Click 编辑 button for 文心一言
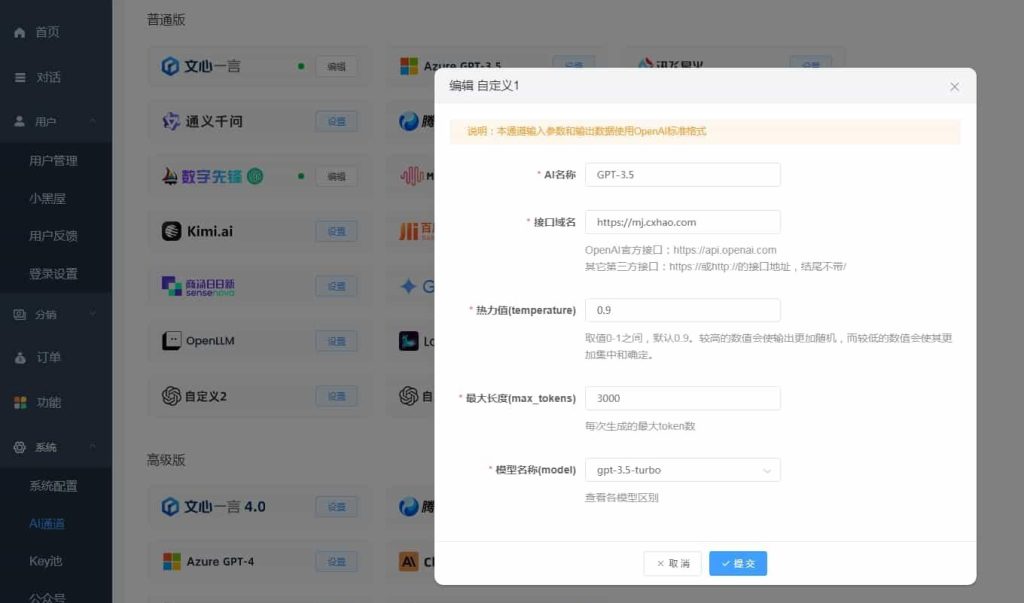Image resolution: width=1024 pixels, height=603 pixels. coord(336,66)
